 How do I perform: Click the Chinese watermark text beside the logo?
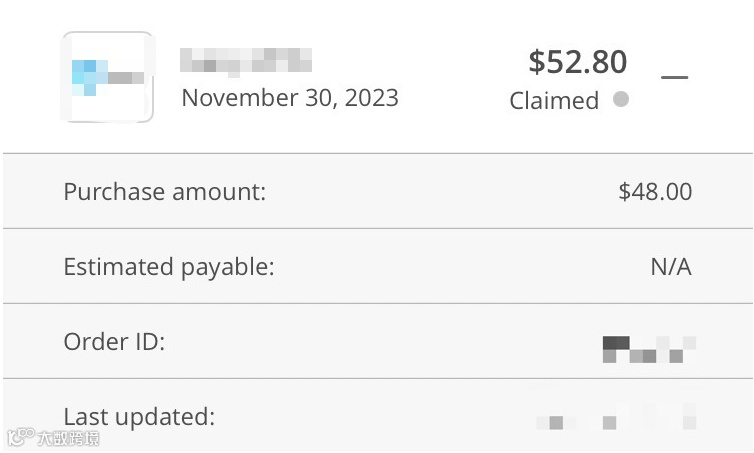62,438
